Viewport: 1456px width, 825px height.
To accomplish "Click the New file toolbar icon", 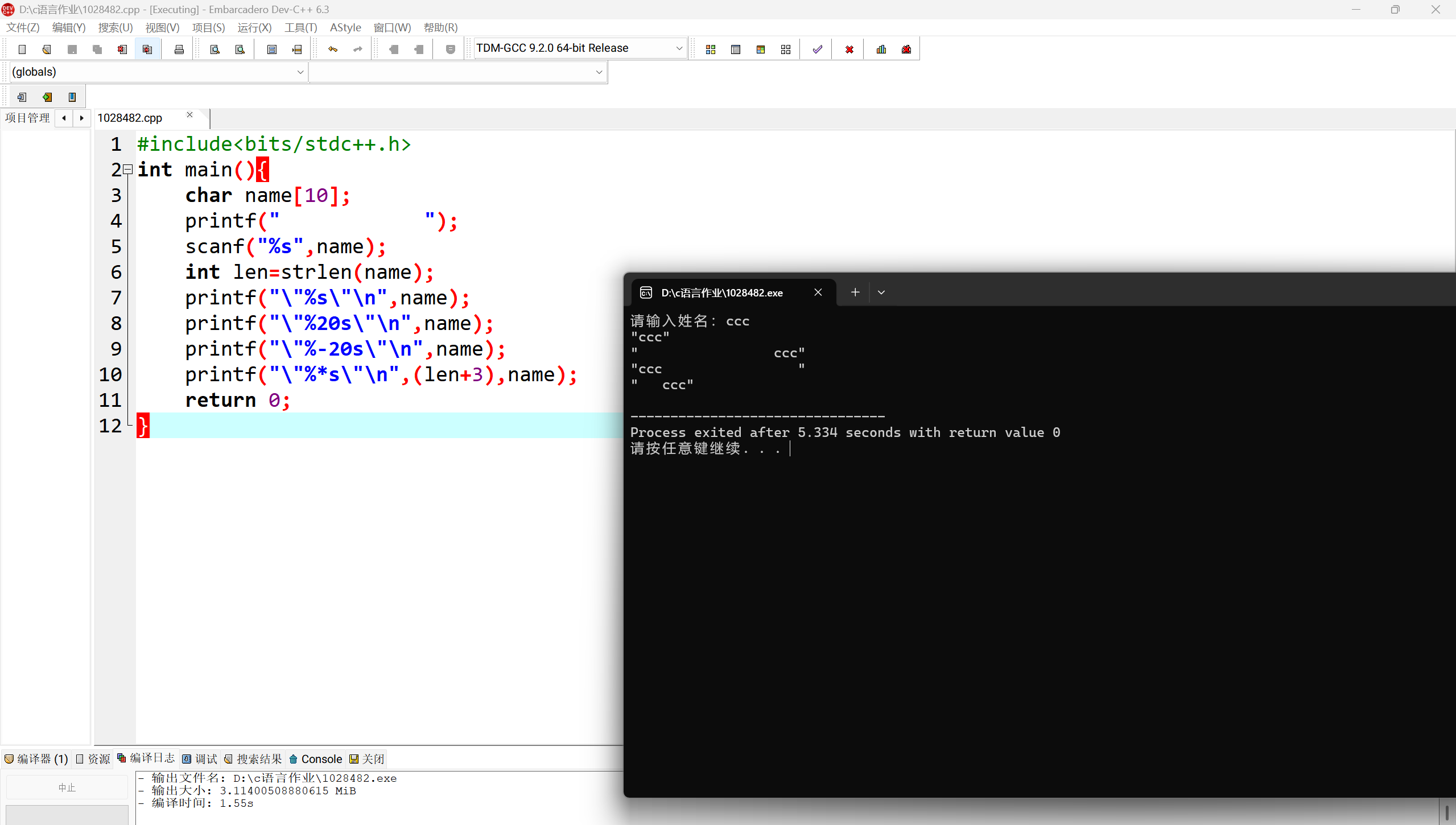I will pos(22,49).
